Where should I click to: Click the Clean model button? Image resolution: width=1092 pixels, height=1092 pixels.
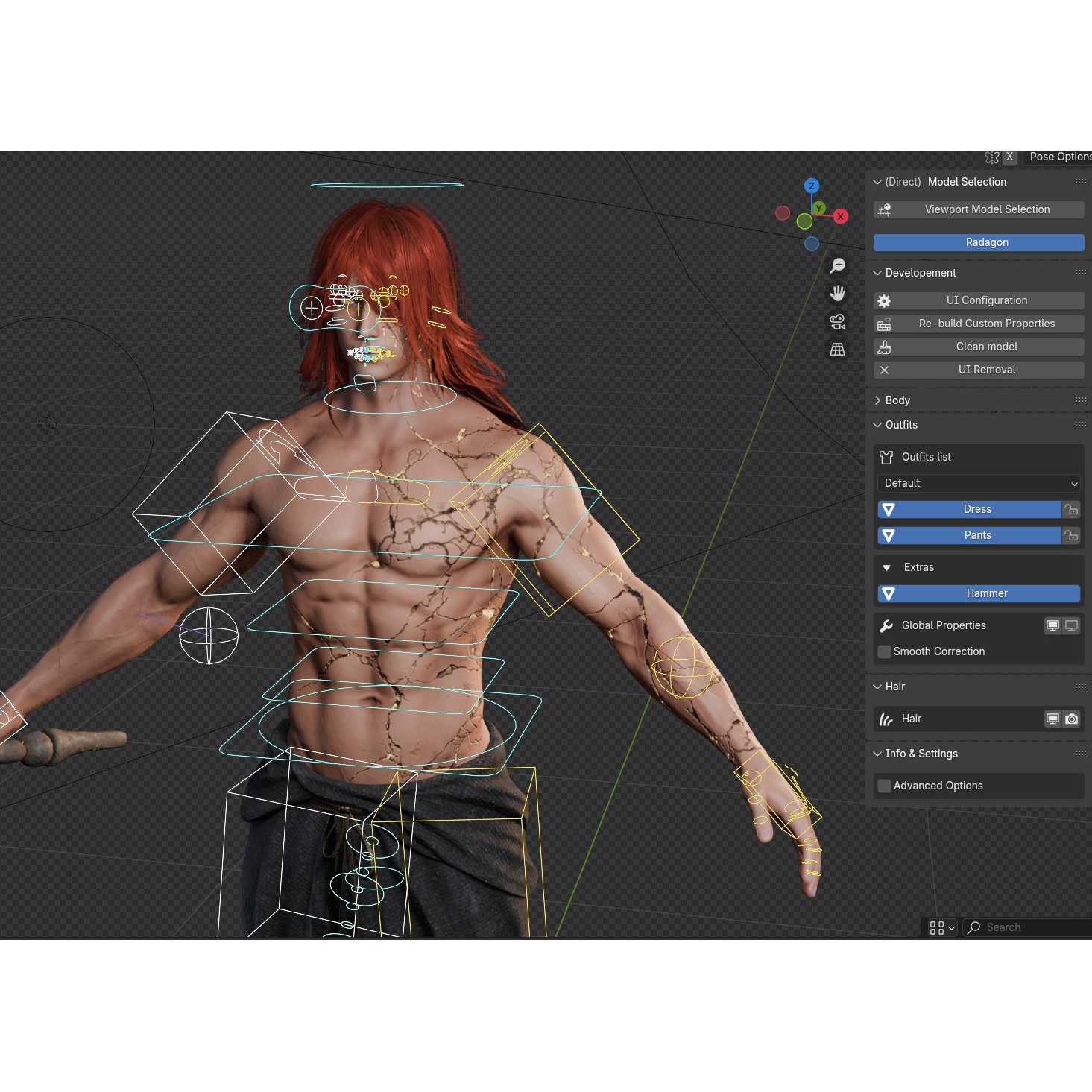(x=979, y=347)
